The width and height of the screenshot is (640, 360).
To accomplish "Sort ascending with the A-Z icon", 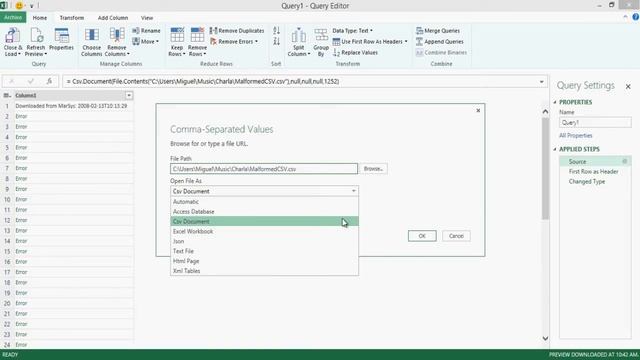I will tap(276, 31).
